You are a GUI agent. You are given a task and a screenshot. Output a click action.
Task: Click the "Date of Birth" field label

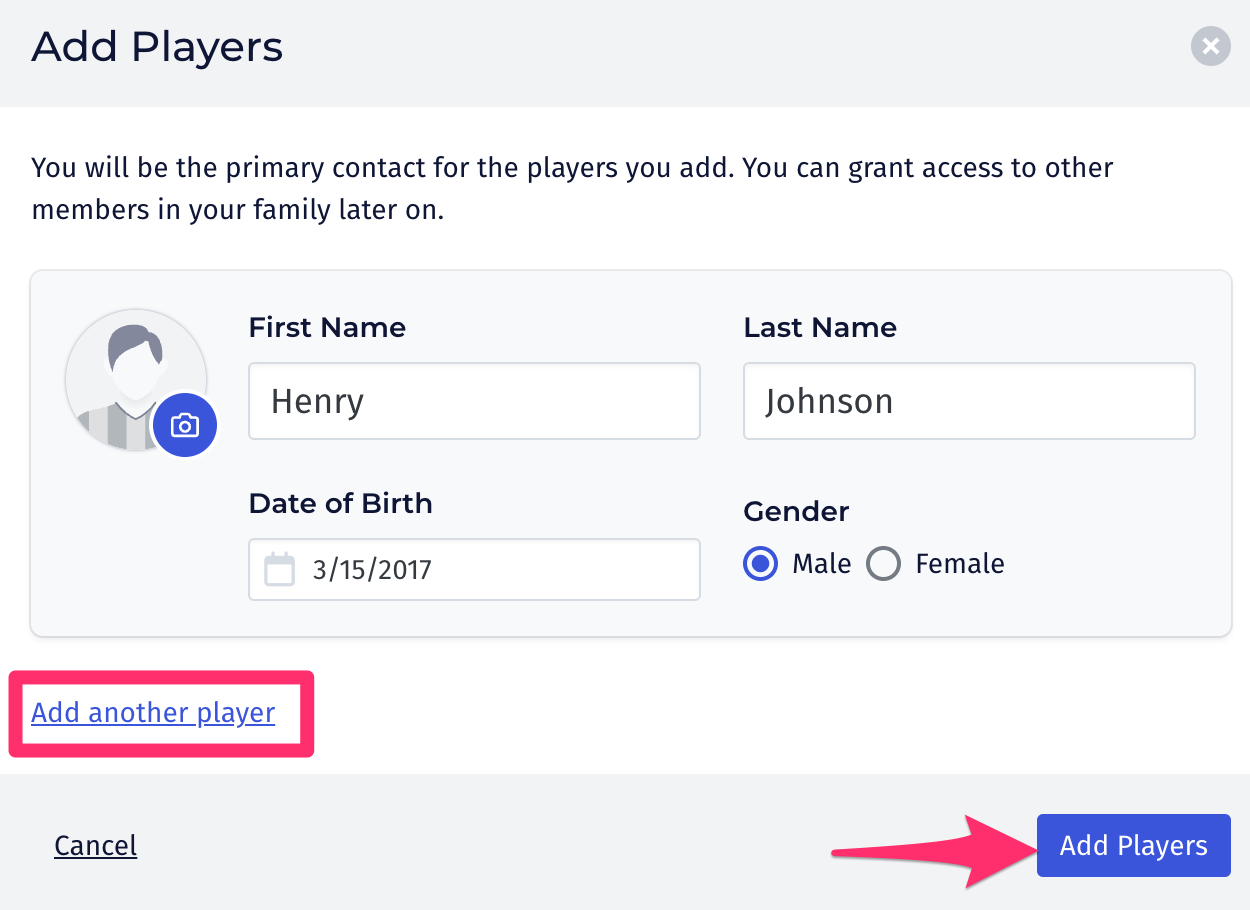point(341,503)
